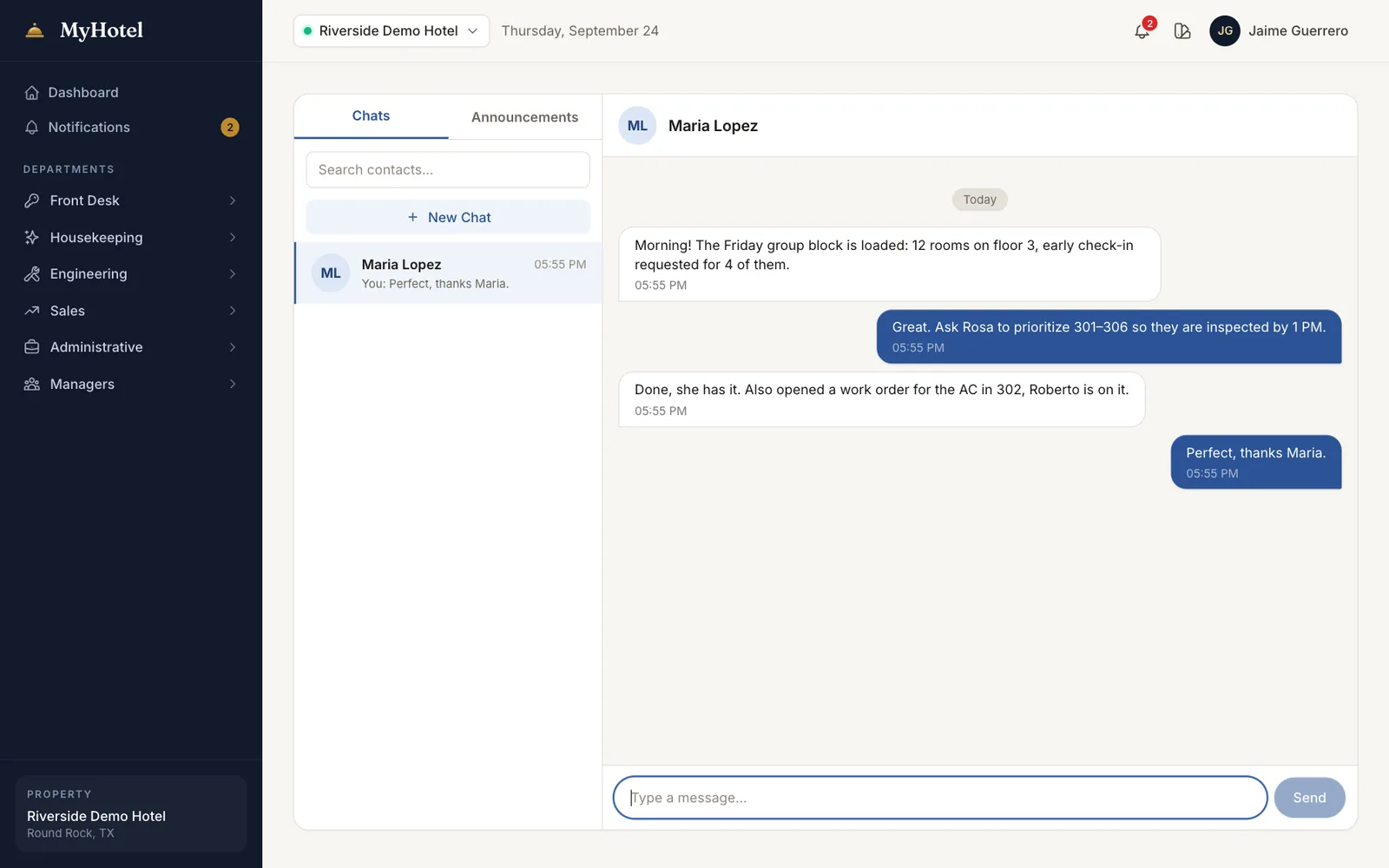1389x868 pixels.
Task: Open Notifications from the sidebar
Action: coord(131,127)
